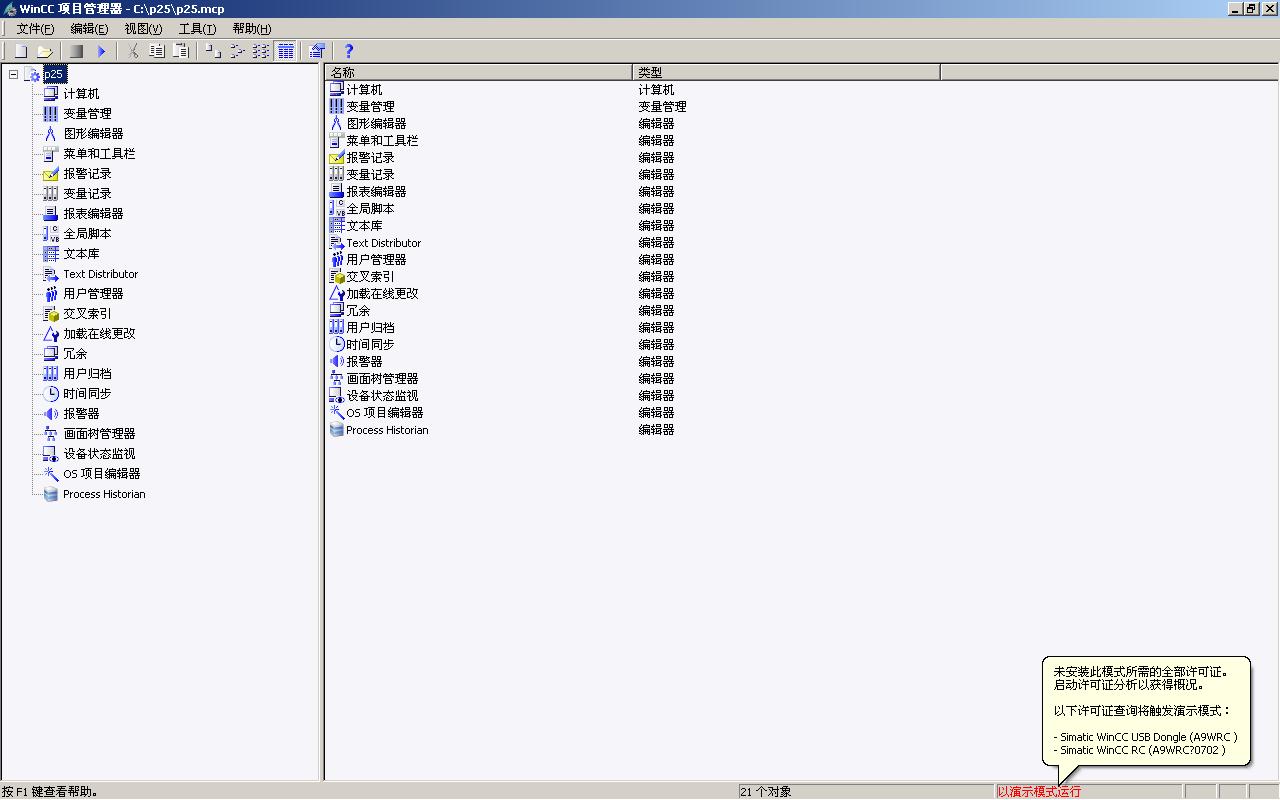The image size is (1280, 800).
Task: Select Text Distributor in the navigation tree
Action: (100, 274)
